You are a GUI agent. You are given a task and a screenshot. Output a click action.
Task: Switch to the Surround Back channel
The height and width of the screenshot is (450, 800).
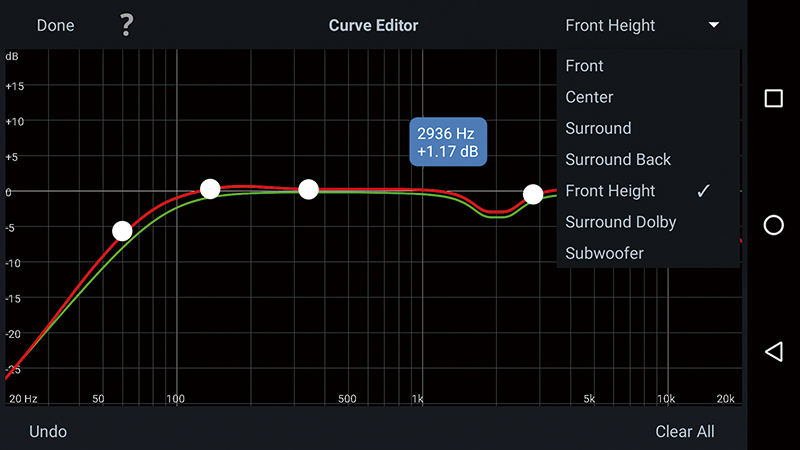[x=618, y=159]
